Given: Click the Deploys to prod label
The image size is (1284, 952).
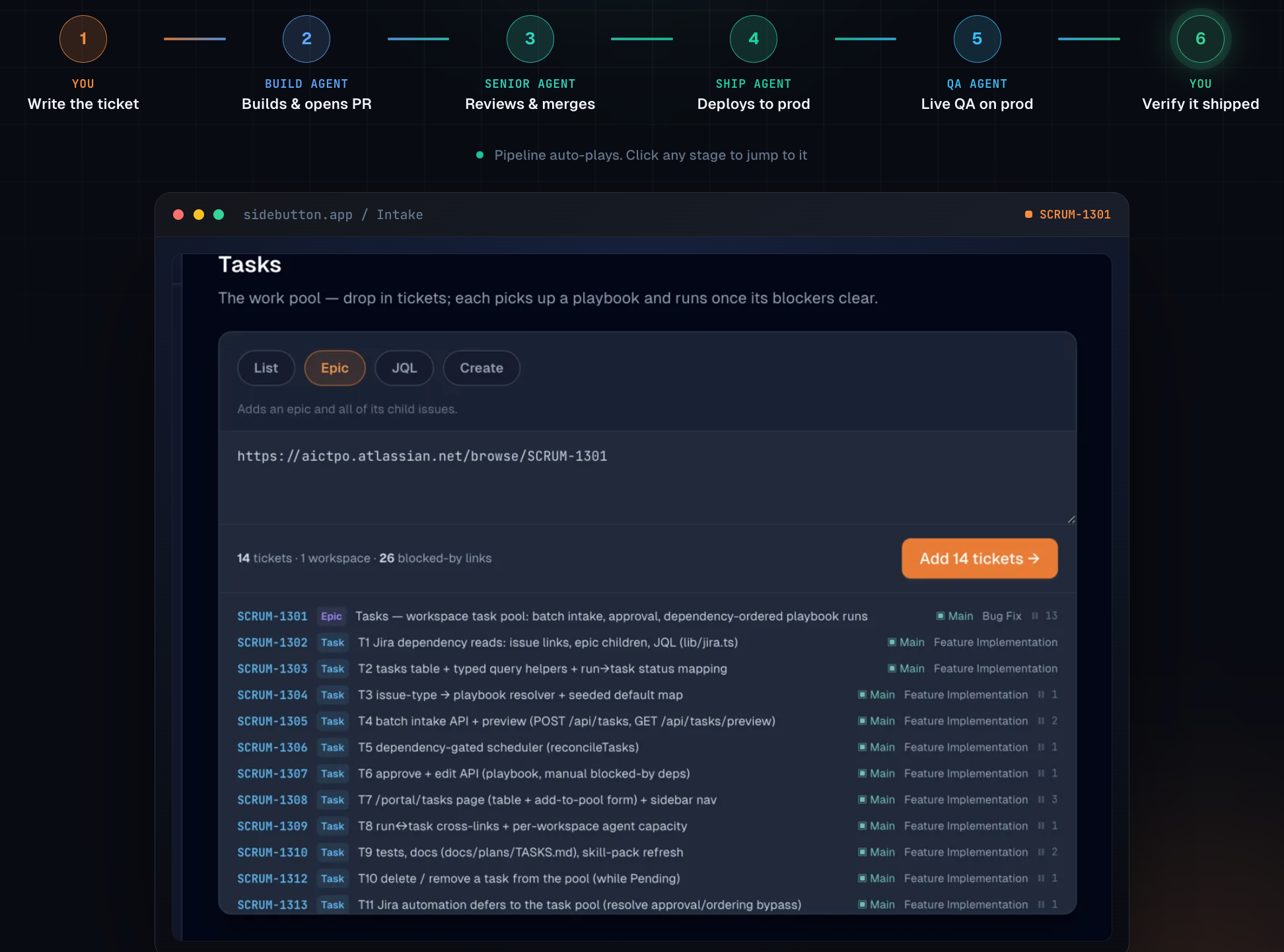Looking at the screenshot, I should click(x=754, y=104).
